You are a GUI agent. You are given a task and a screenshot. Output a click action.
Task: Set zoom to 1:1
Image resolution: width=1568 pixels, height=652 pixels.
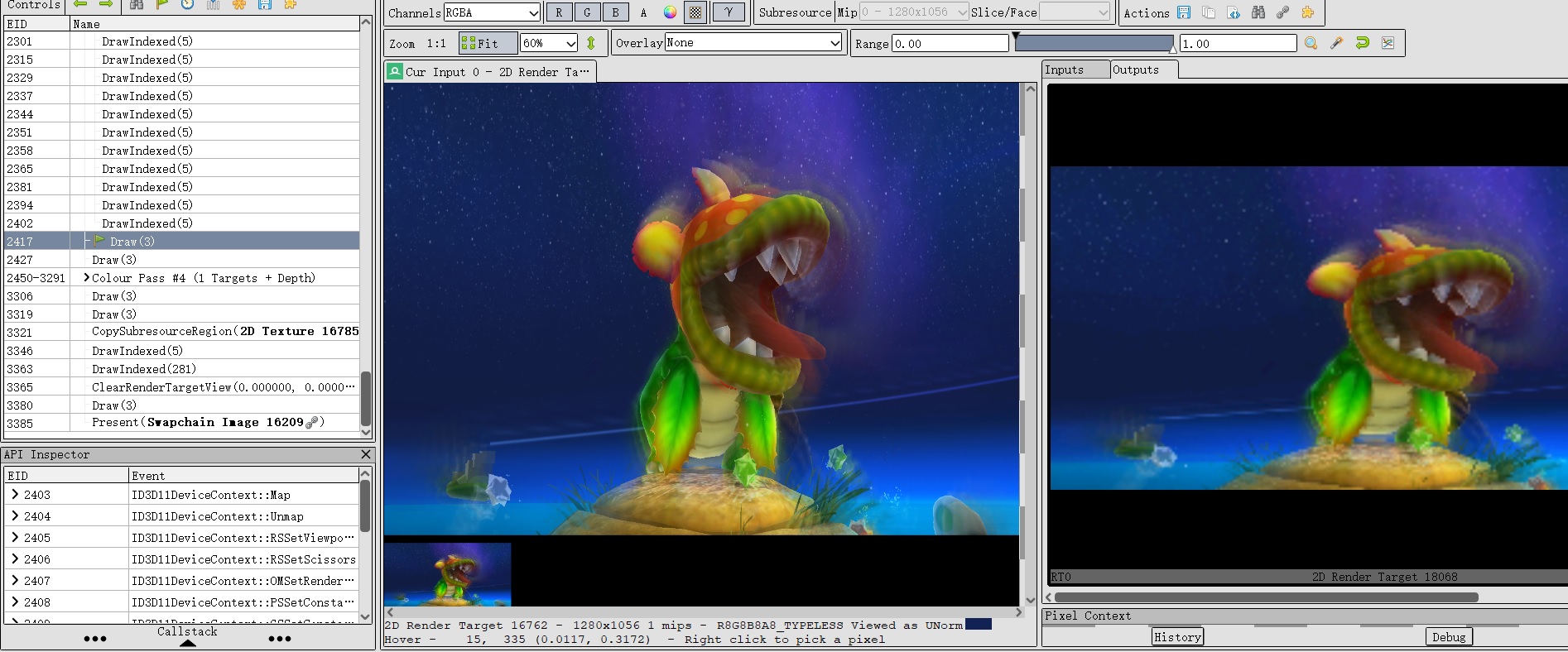pos(436,43)
